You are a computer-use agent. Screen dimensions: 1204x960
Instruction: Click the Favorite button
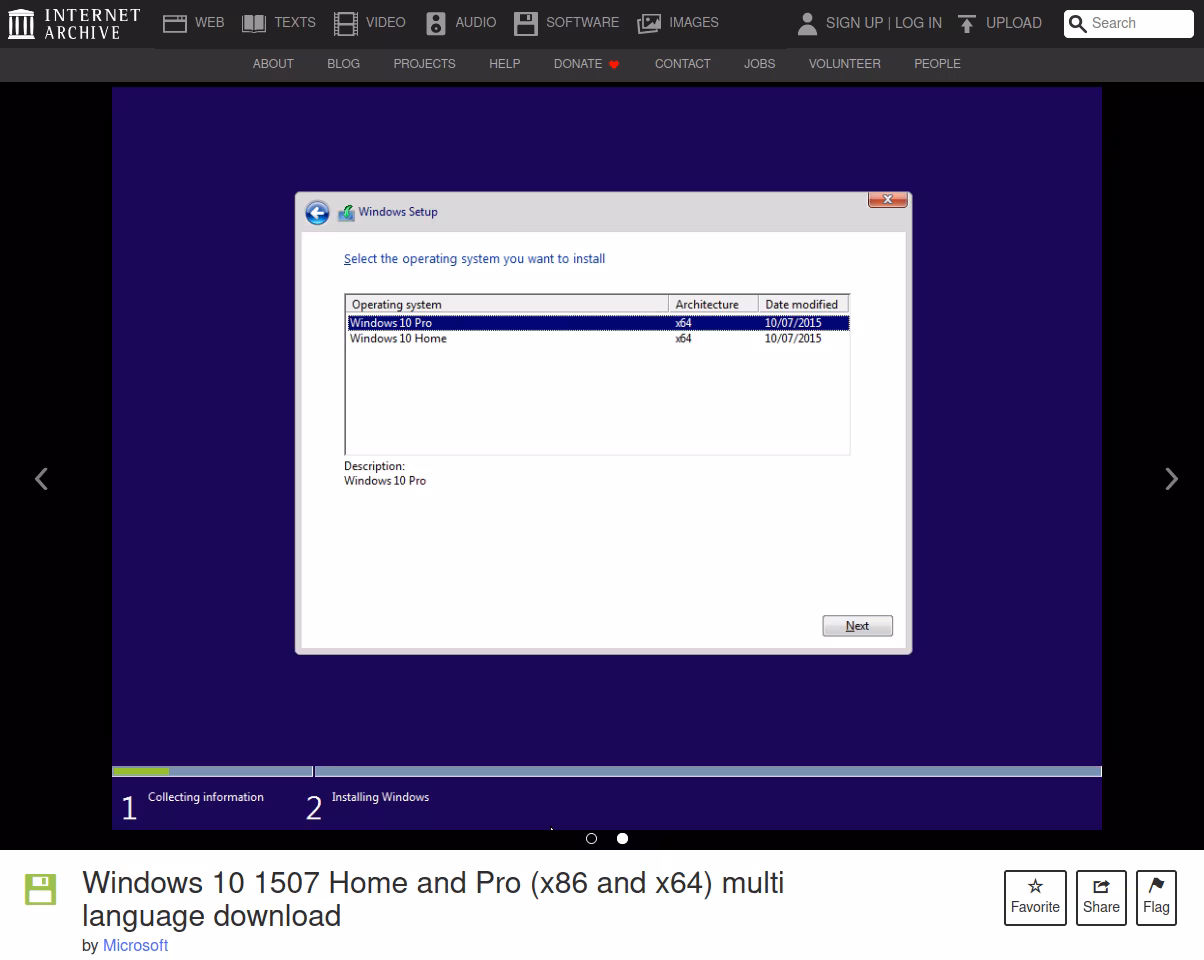pos(1035,898)
